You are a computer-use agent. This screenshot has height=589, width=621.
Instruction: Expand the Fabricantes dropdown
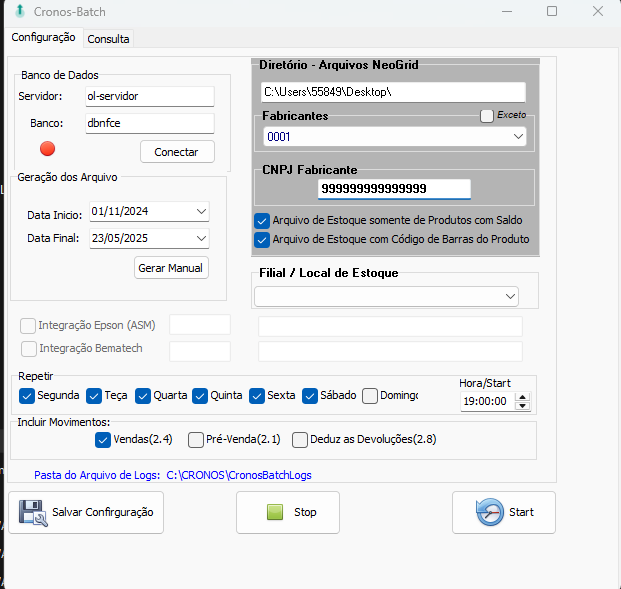pyautogui.click(x=518, y=137)
